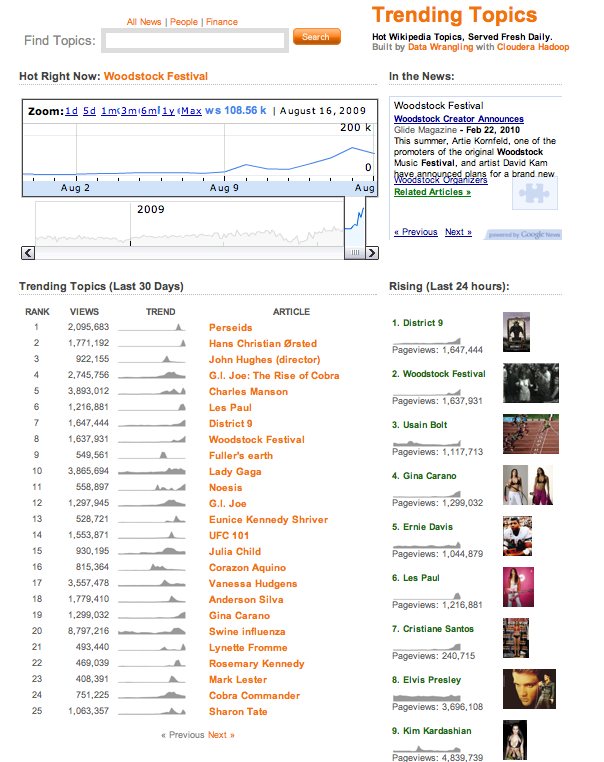Open the Fuller's earth article
Viewport: 604px width, 762px height.
tap(241, 455)
